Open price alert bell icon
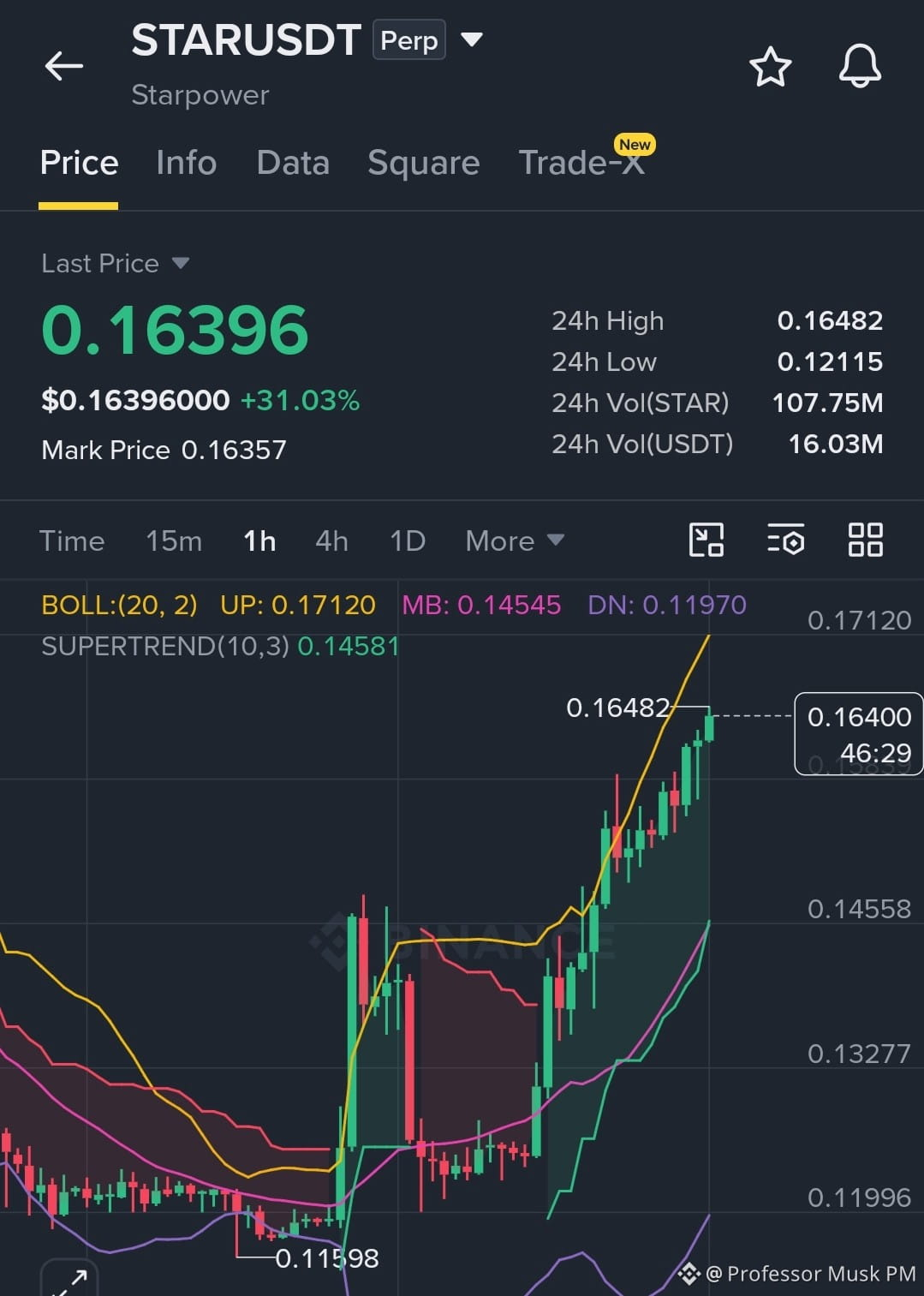The height and width of the screenshot is (1296, 924). (860, 66)
